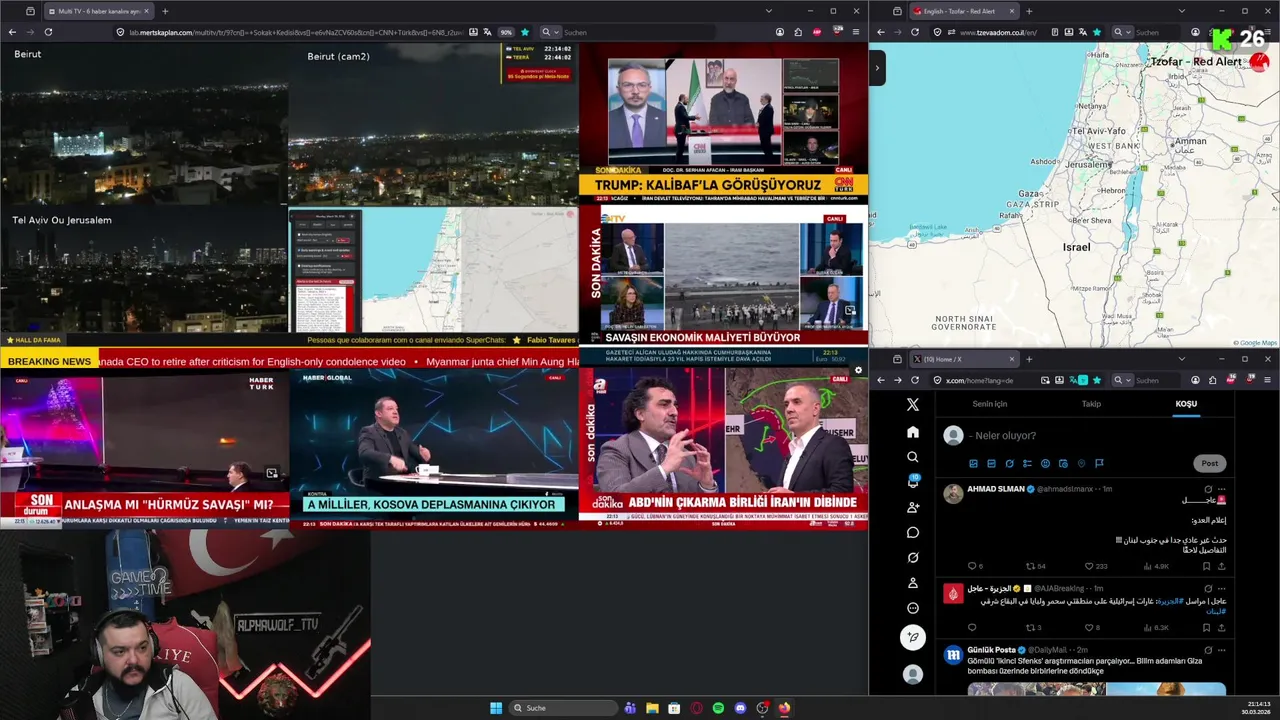
Task: Select the Home / X browser tab
Action: pyautogui.click(x=963, y=359)
